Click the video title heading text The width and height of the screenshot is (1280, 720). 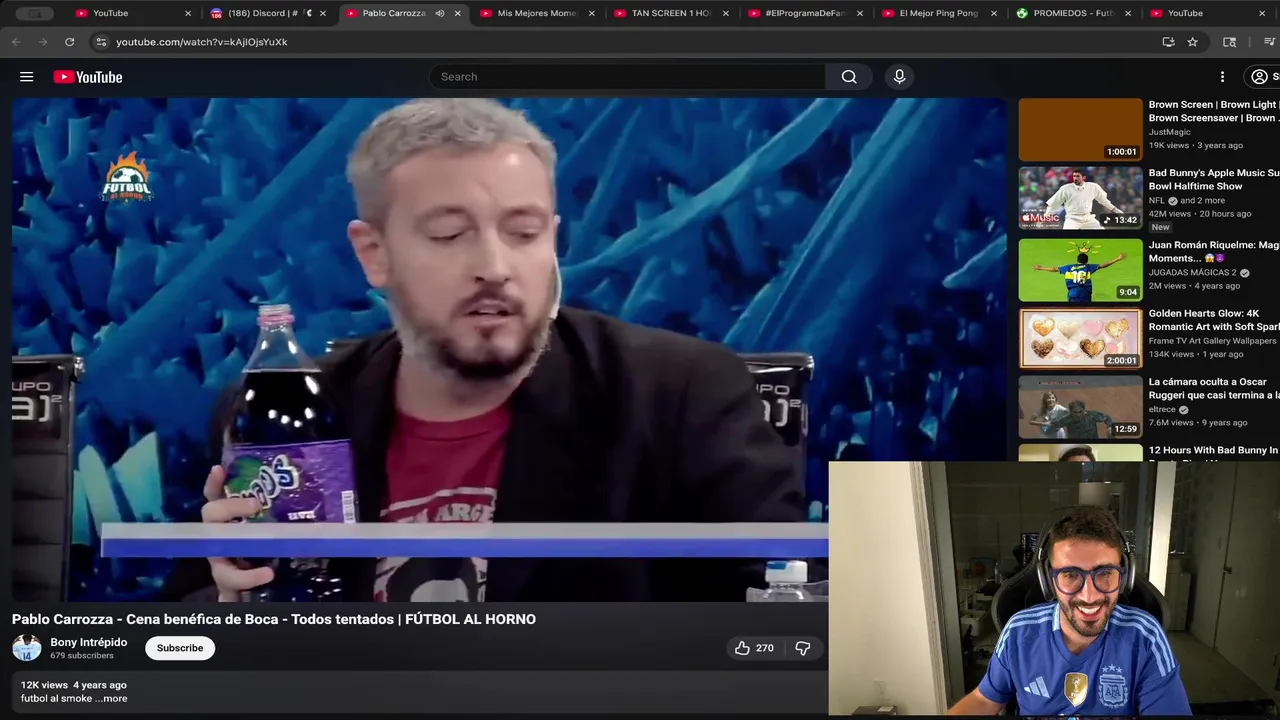274,619
